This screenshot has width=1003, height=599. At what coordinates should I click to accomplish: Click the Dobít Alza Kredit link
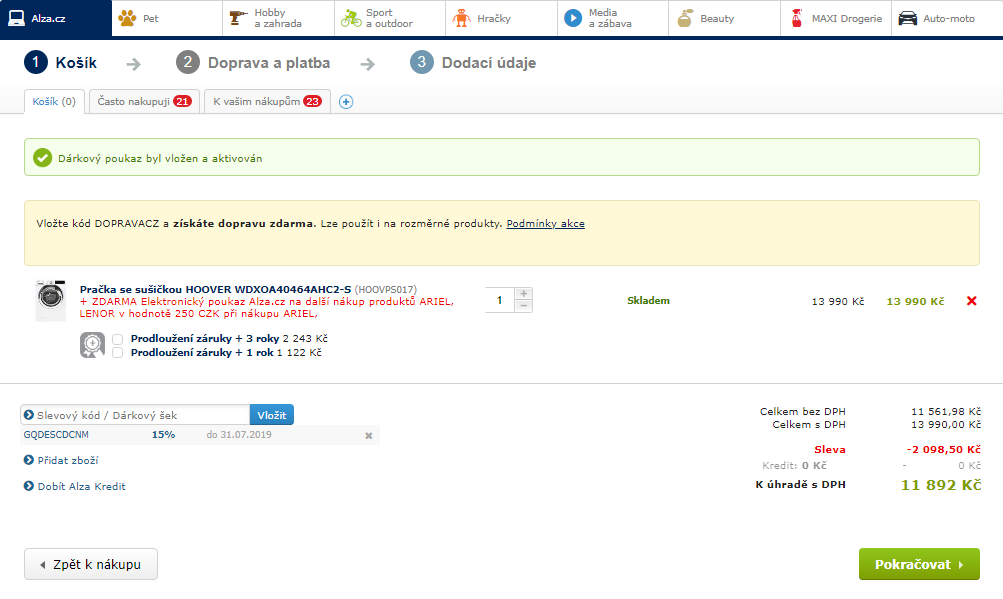tap(81, 486)
